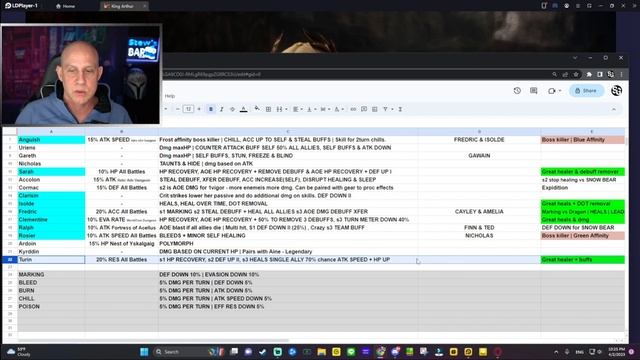
Task: Open the horizontal align dropdown
Action: coord(297,109)
